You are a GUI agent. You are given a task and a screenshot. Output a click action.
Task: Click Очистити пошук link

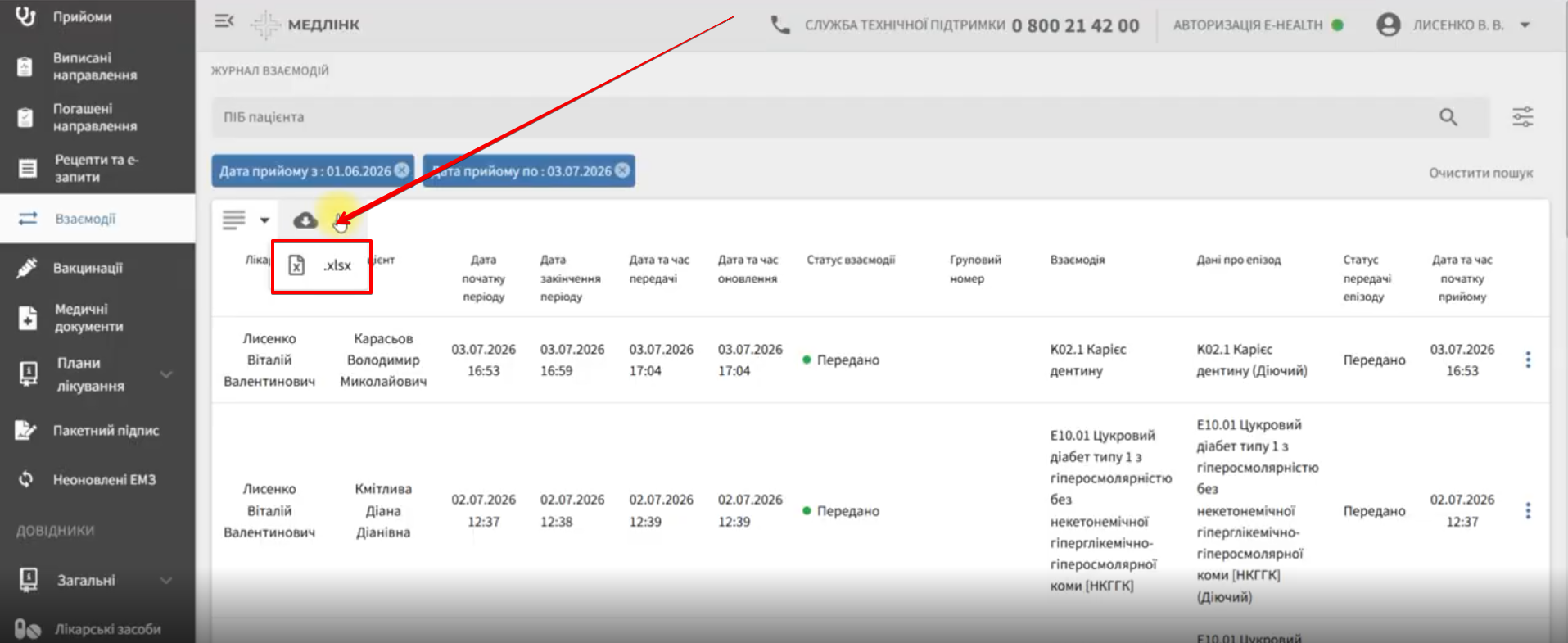(x=1480, y=173)
